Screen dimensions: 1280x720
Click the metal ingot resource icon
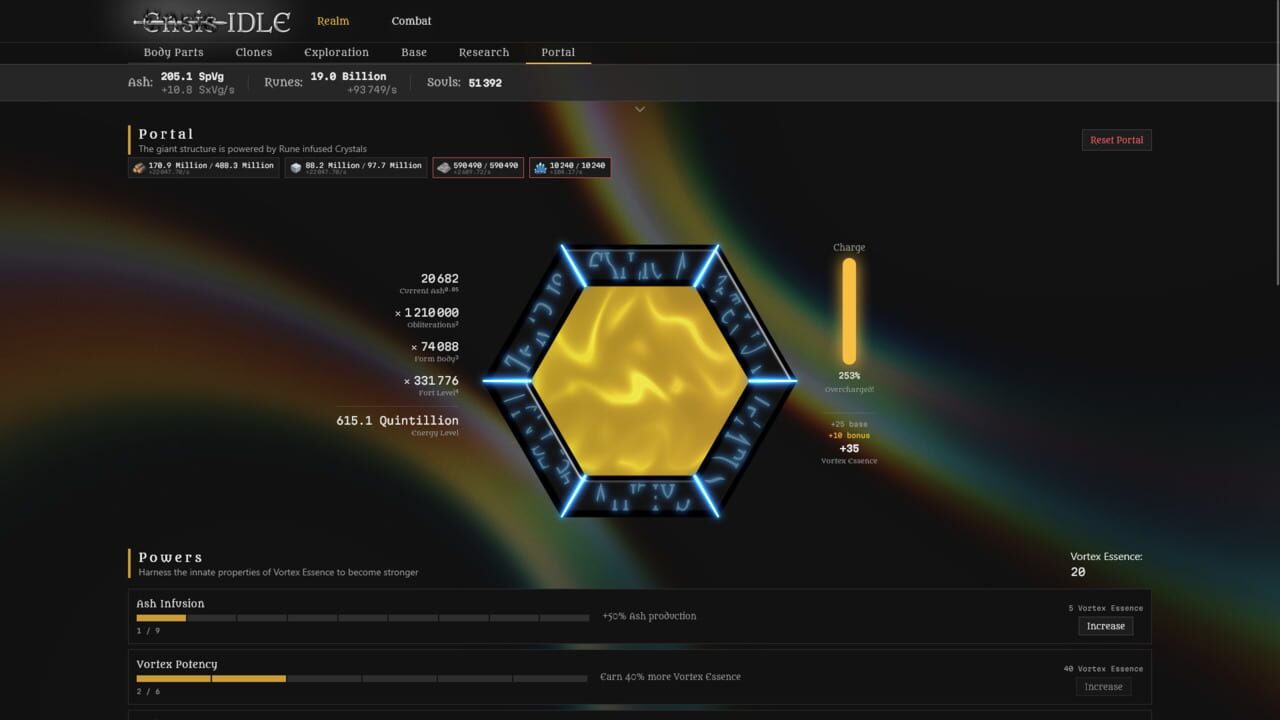(443, 167)
